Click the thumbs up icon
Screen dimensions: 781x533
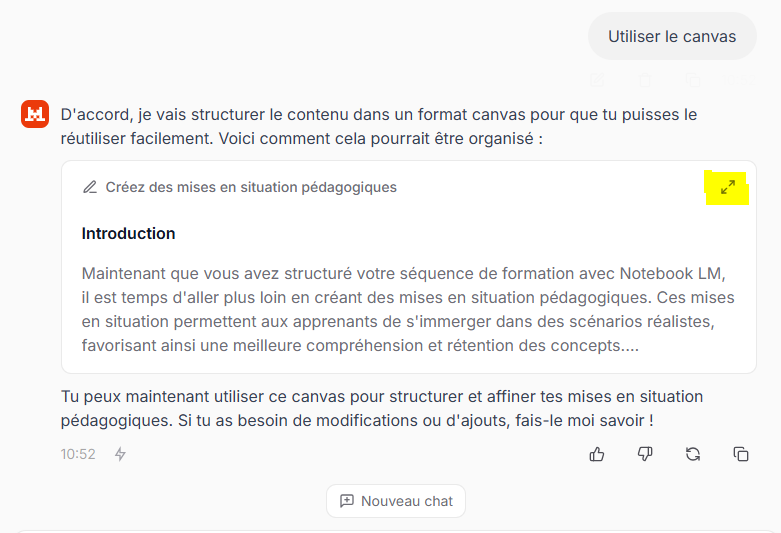pyautogui.click(x=597, y=454)
